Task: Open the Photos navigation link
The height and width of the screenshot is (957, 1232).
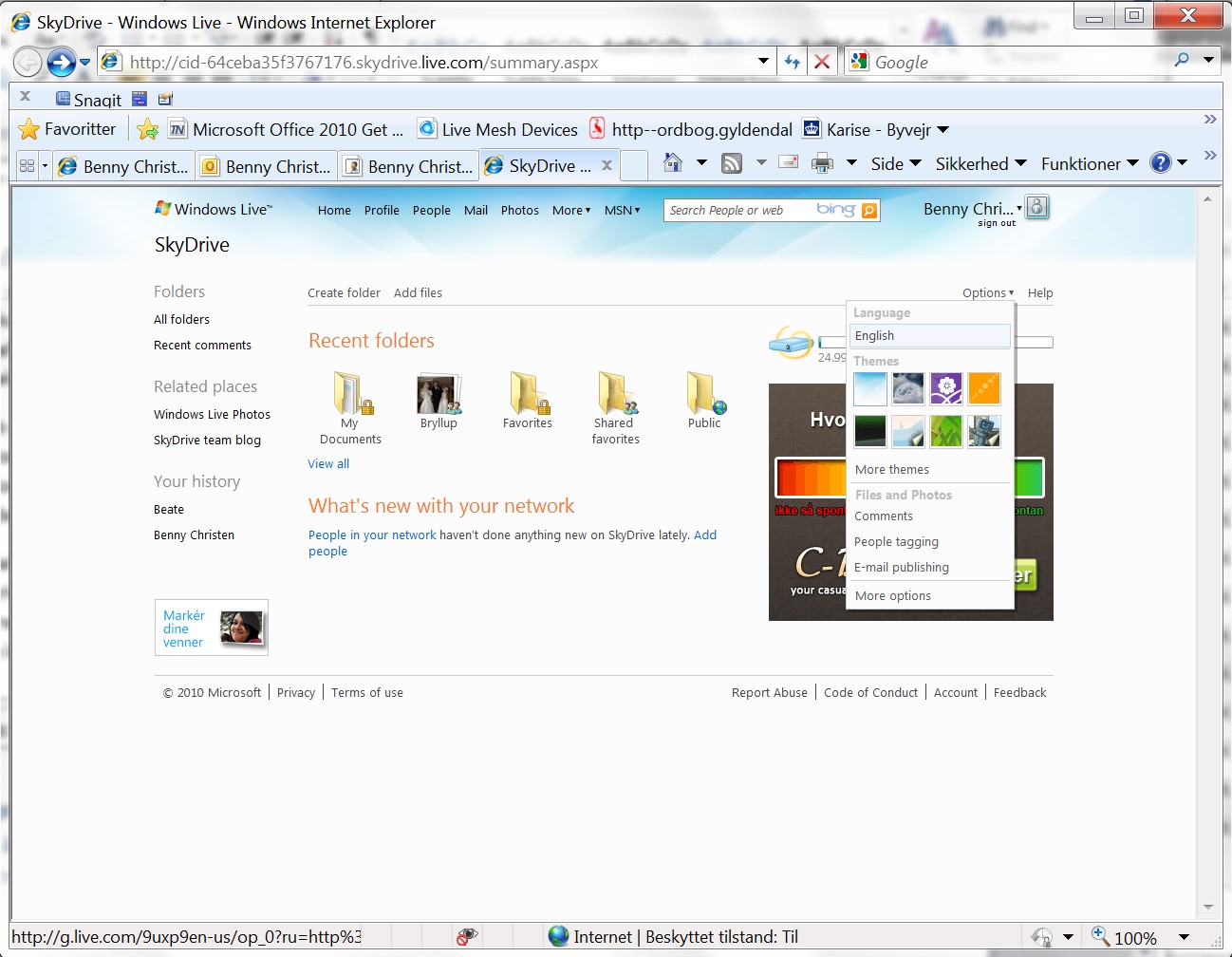Action: tap(519, 210)
